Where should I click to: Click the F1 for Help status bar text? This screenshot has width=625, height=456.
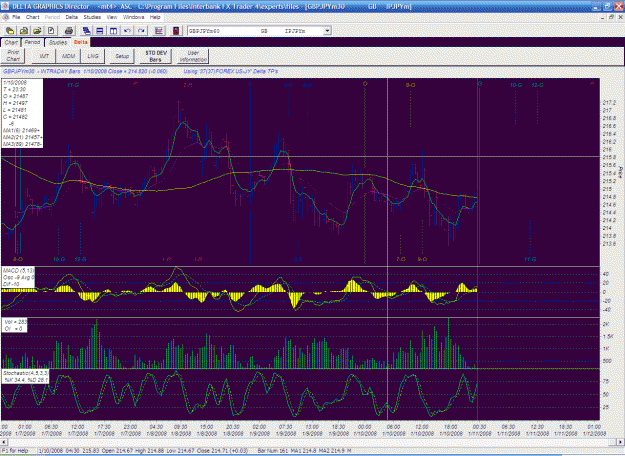tap(17, 451)
